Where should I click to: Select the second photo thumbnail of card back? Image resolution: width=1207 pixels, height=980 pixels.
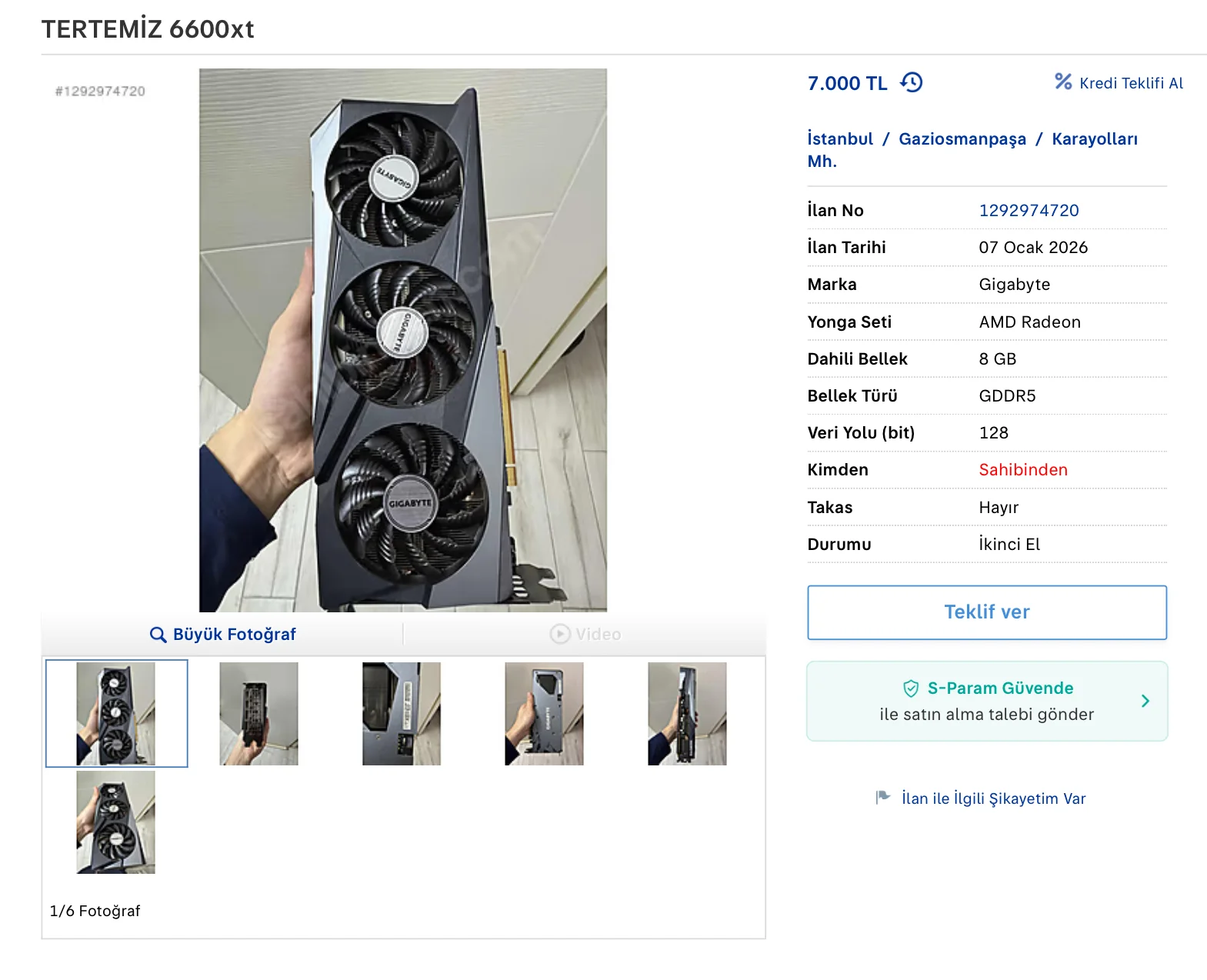click(x=258, y=714)
